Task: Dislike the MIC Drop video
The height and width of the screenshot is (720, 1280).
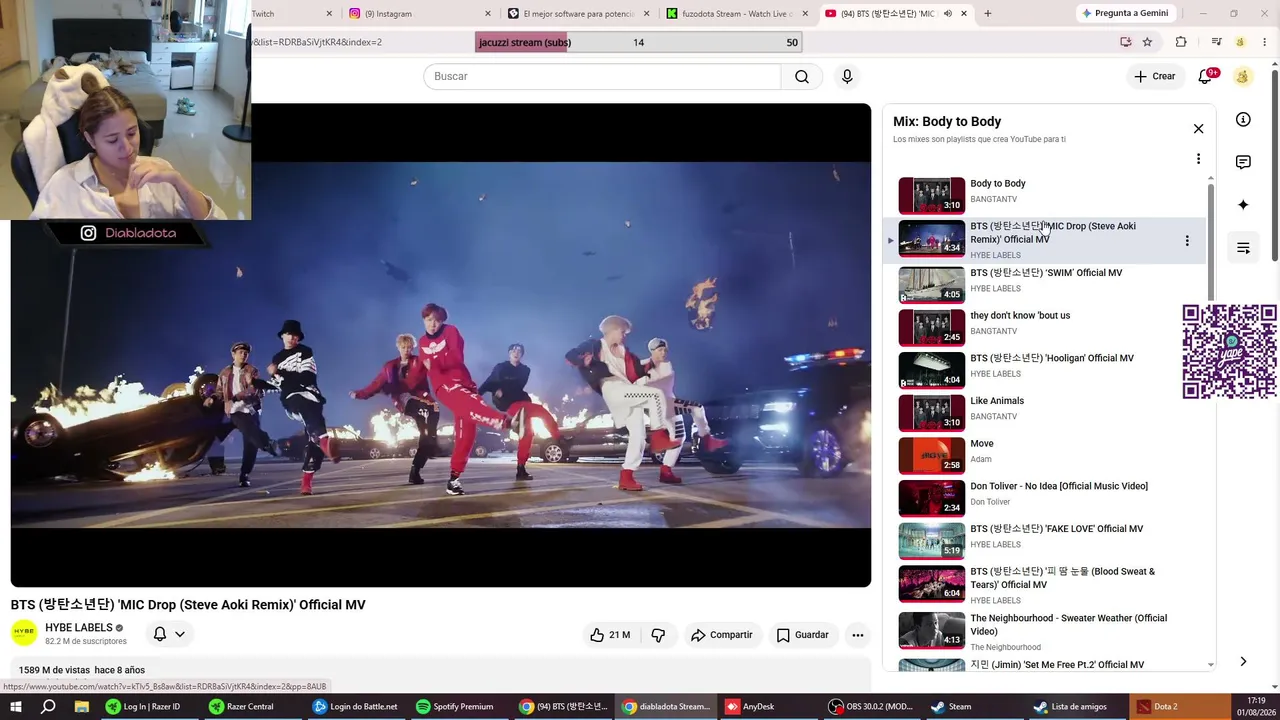Action: (658, 635)
